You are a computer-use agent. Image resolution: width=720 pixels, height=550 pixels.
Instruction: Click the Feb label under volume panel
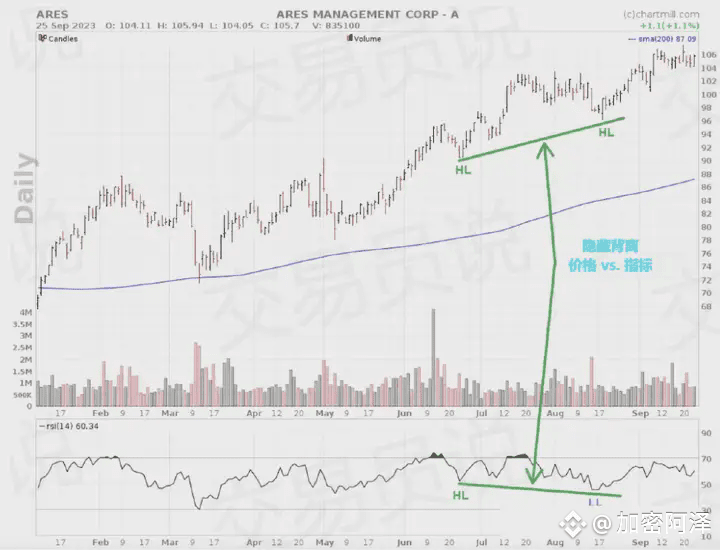101,413
